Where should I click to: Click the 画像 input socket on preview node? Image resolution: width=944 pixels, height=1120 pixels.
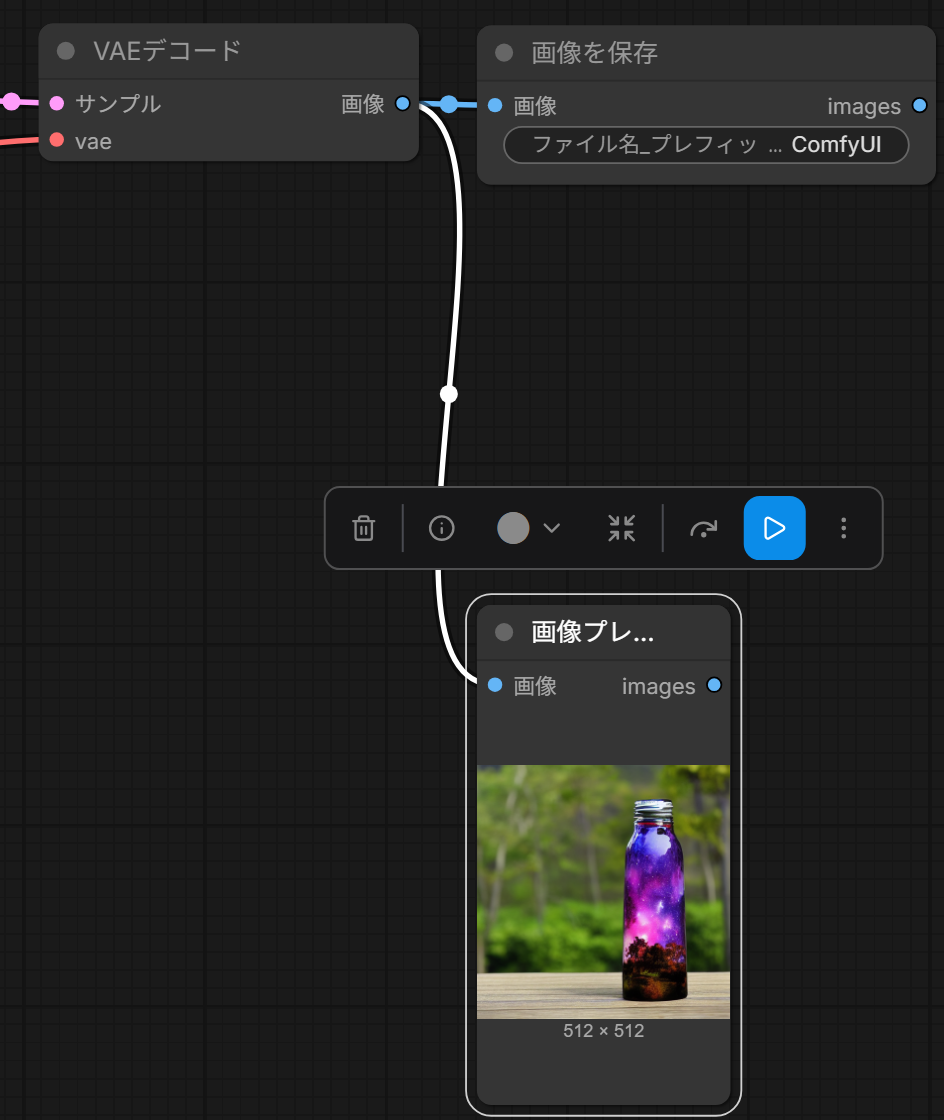[x=495, y=685]
